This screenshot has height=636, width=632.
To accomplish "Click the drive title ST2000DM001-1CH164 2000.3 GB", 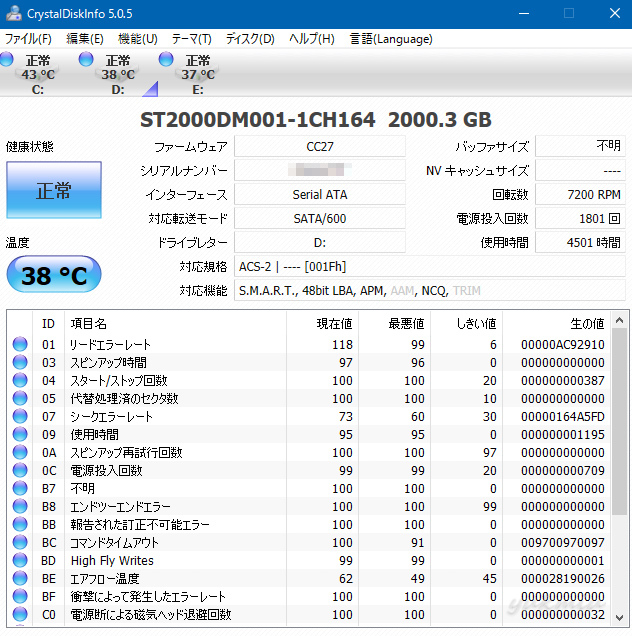I will click(316, 120).
